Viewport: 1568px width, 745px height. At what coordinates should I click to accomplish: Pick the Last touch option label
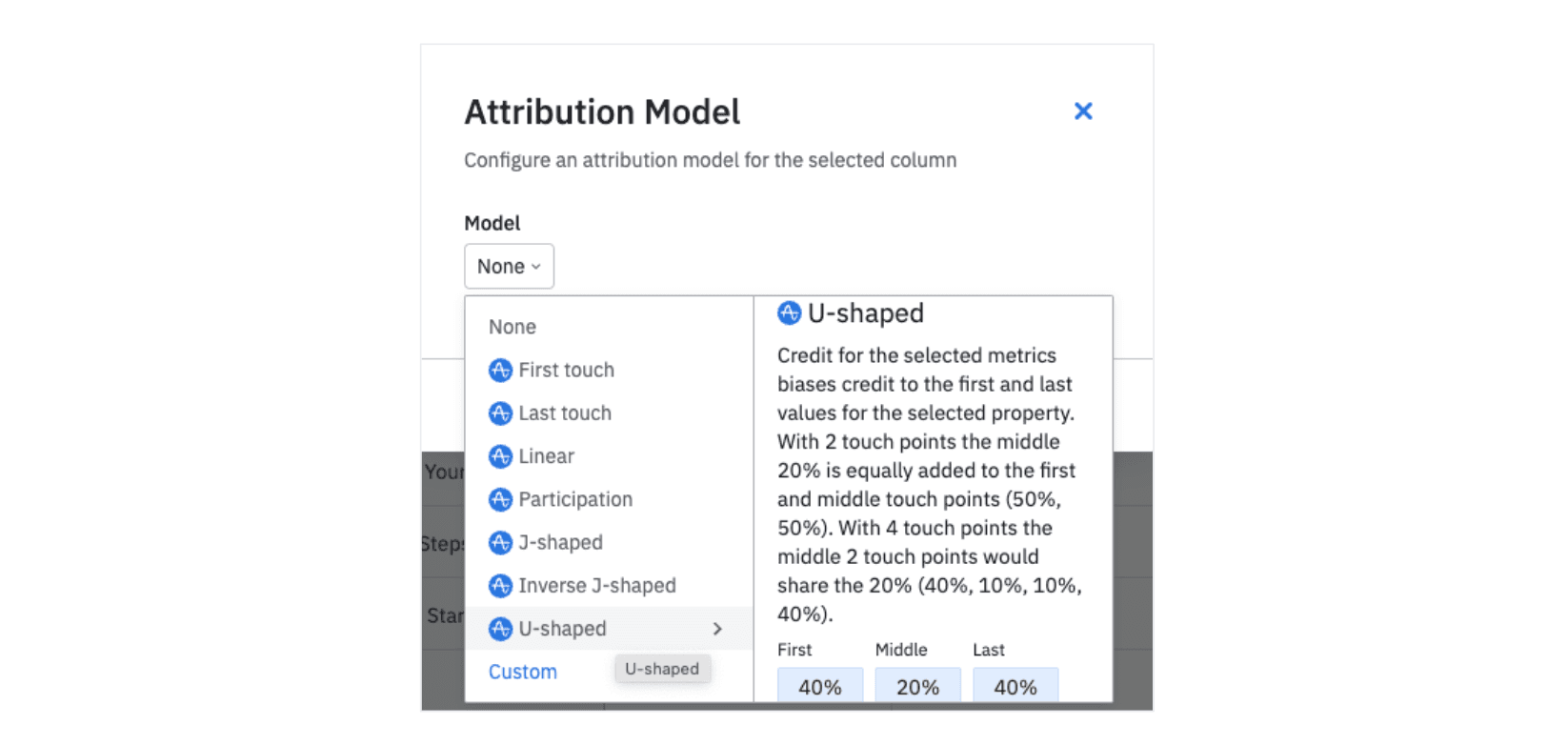click(x=565, y=413)
